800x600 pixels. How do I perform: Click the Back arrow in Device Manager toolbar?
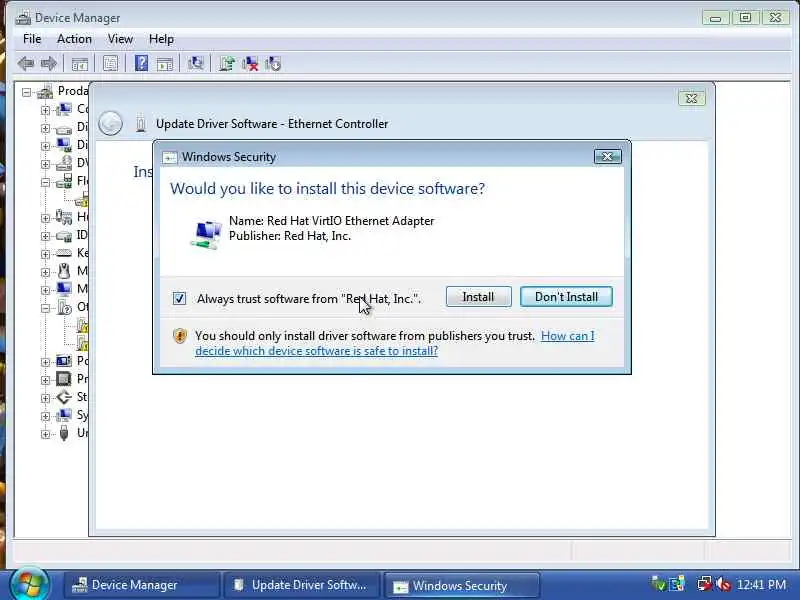[x=26, y=64]
